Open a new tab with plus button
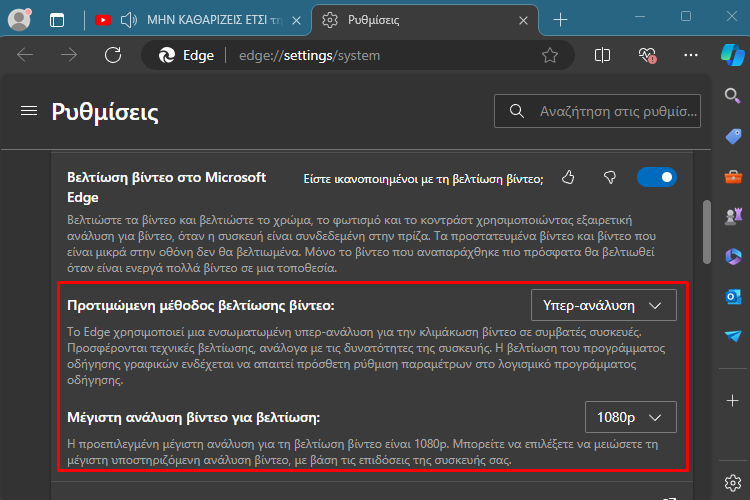The image size is (750, 500). coord(560,20)
